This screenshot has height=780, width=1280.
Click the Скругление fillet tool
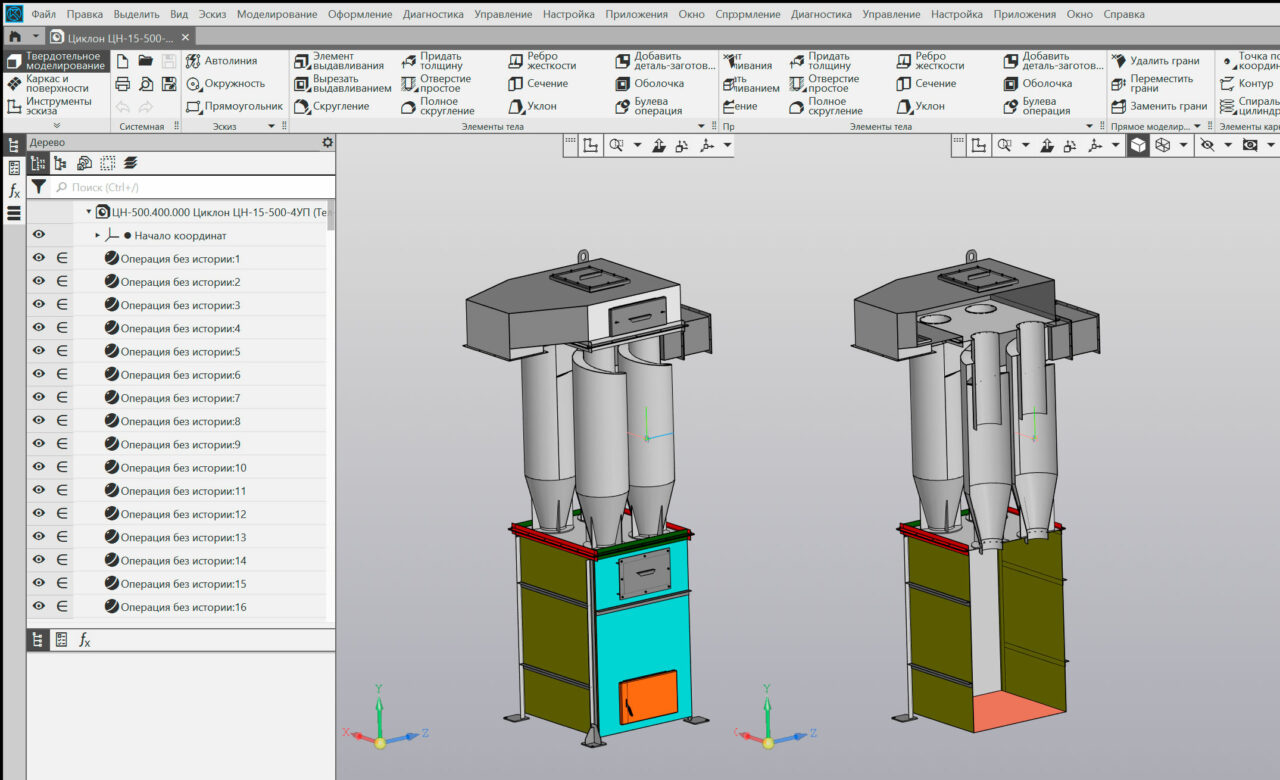(331, 106)
